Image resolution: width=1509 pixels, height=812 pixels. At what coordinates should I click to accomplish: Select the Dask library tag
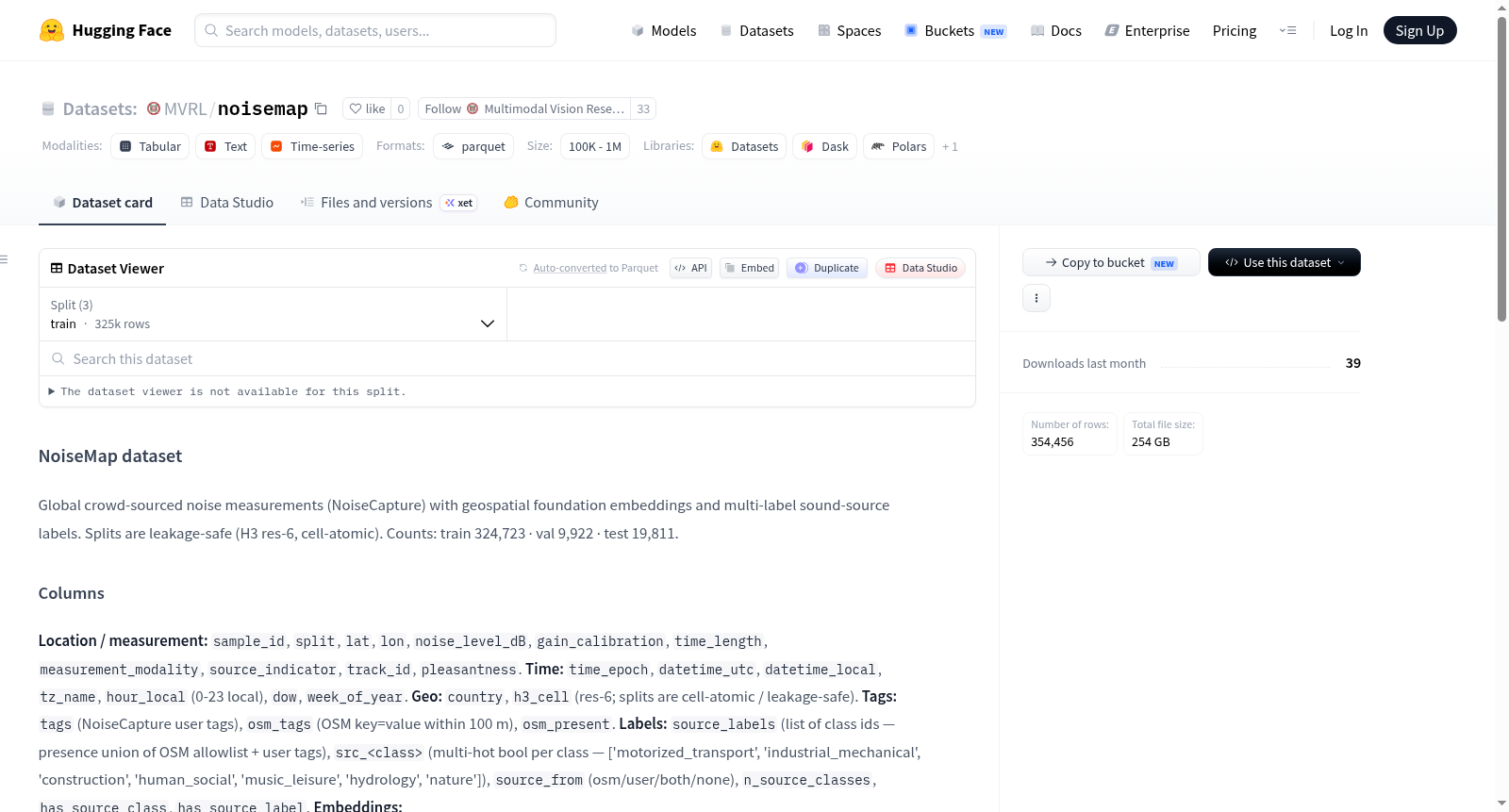(825, 146)
